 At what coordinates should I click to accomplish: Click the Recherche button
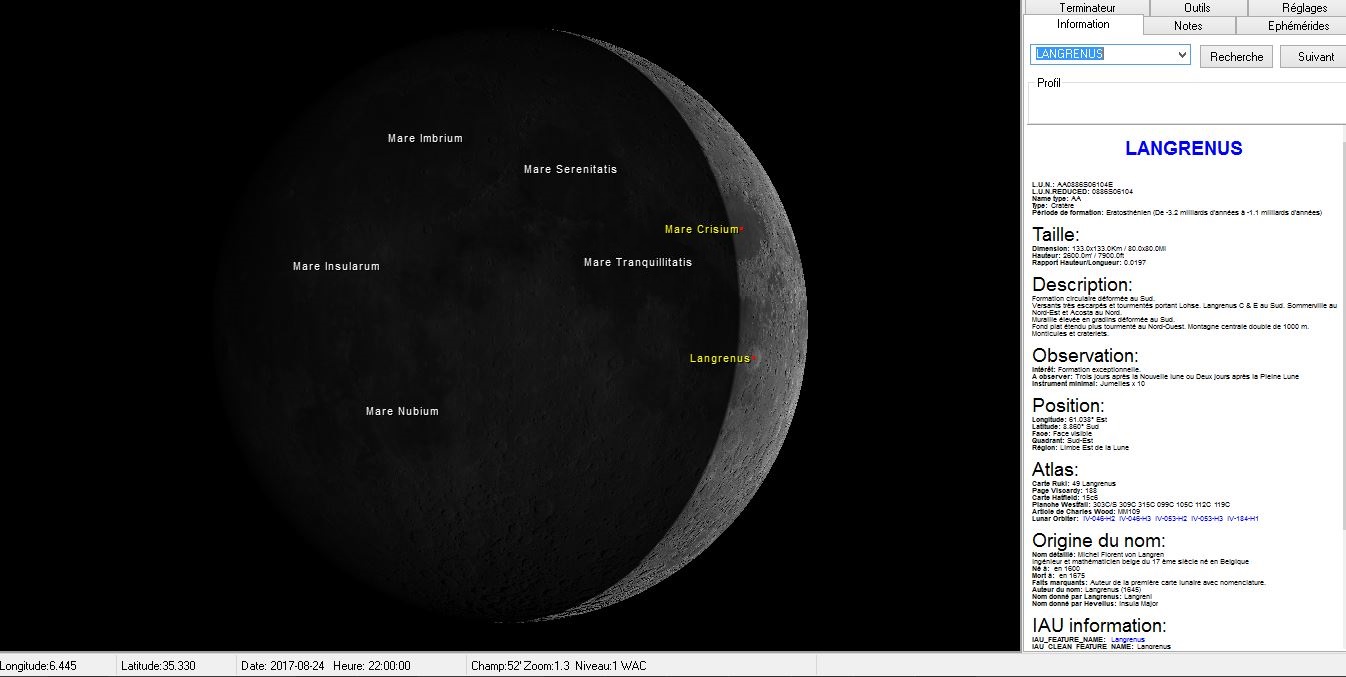pyautogui.click(x=1237, y=57)
